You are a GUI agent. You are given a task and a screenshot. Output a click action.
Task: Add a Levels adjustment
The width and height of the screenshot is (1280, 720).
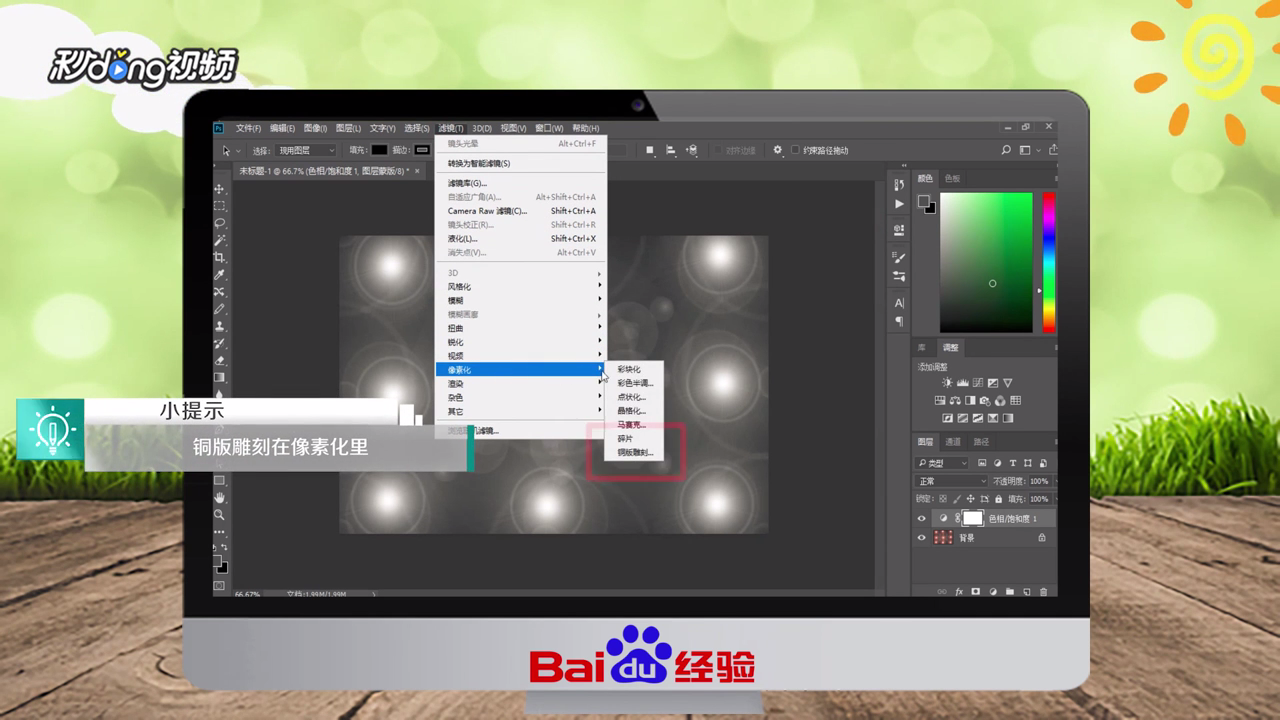[x=962, y=383]
